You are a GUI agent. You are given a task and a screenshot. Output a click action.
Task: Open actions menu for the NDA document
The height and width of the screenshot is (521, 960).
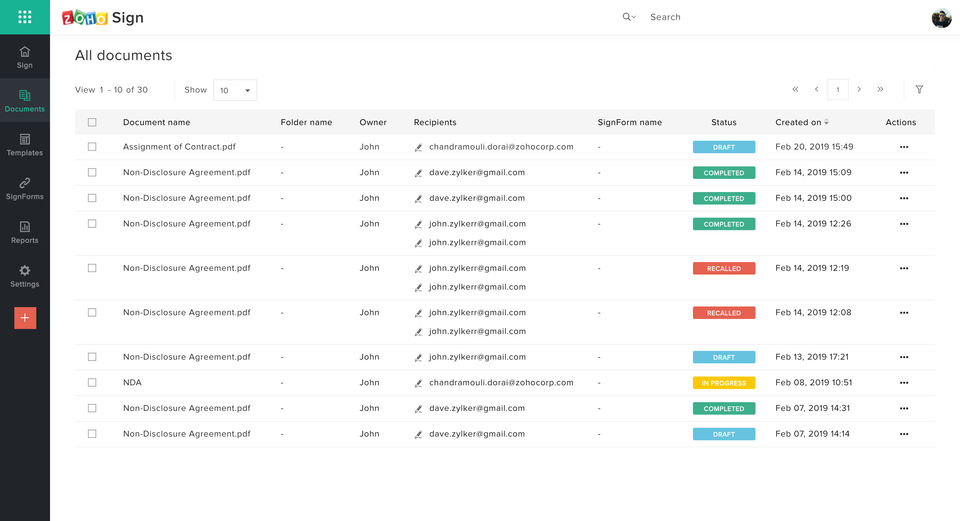click(x=904, y=383)
